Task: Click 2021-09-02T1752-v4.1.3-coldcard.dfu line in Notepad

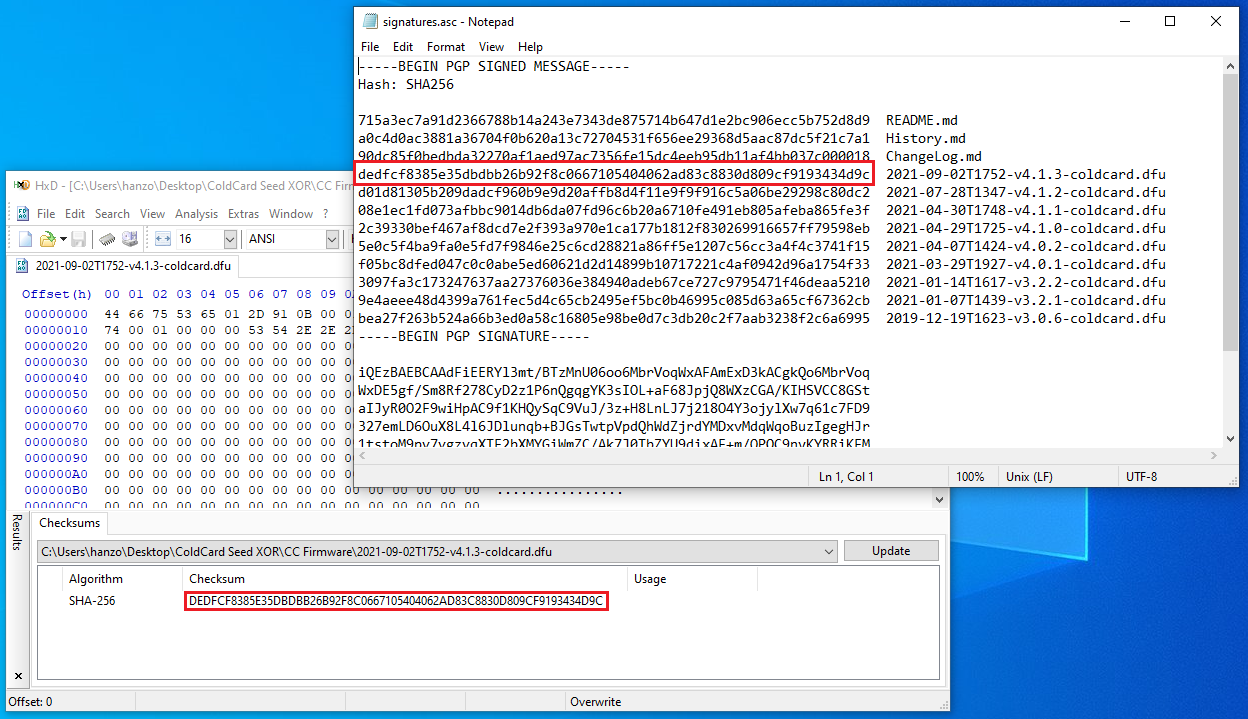Action: point(1026,174)
